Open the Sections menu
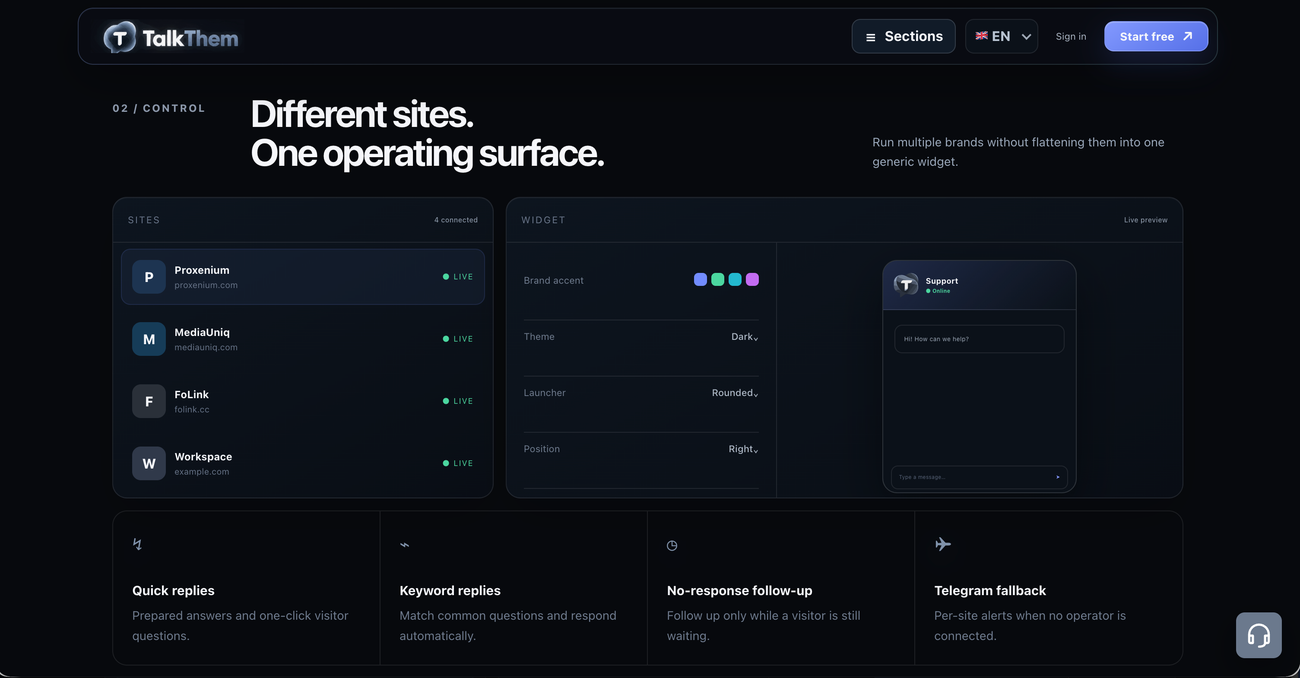The image size is (1300, 678). point(903,36)
